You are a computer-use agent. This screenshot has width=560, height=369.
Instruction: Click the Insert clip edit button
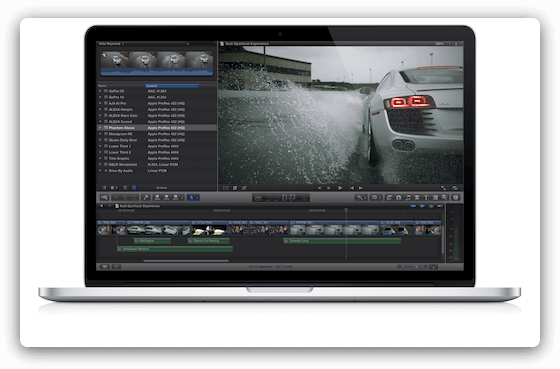(166, 198)
